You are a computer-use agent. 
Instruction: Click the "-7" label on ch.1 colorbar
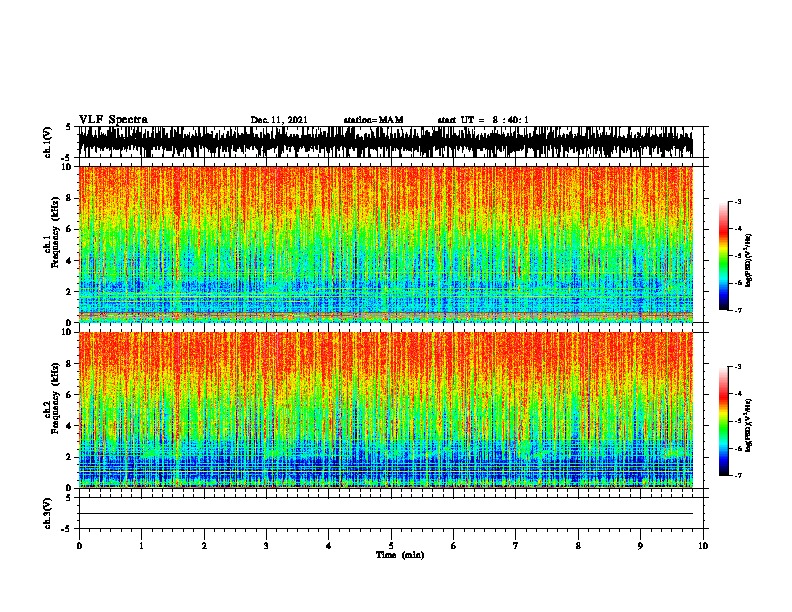click(x=737, y=310)
